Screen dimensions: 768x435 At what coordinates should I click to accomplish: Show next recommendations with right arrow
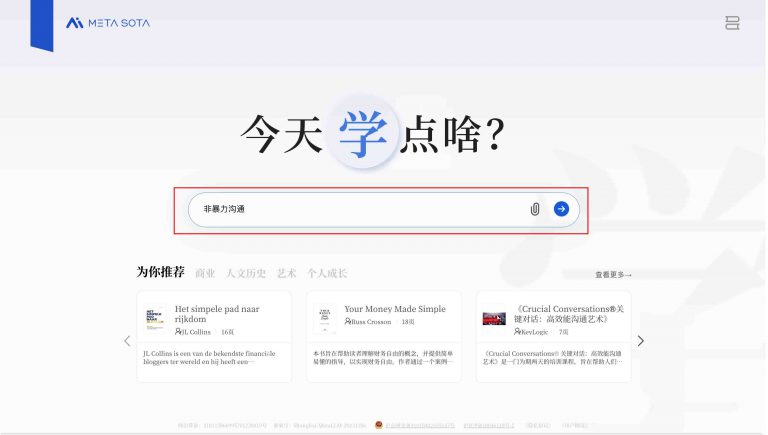click(641, 341)
